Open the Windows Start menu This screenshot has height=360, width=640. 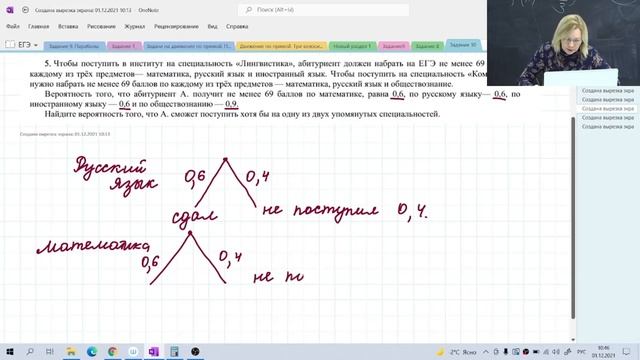[10, 351]
